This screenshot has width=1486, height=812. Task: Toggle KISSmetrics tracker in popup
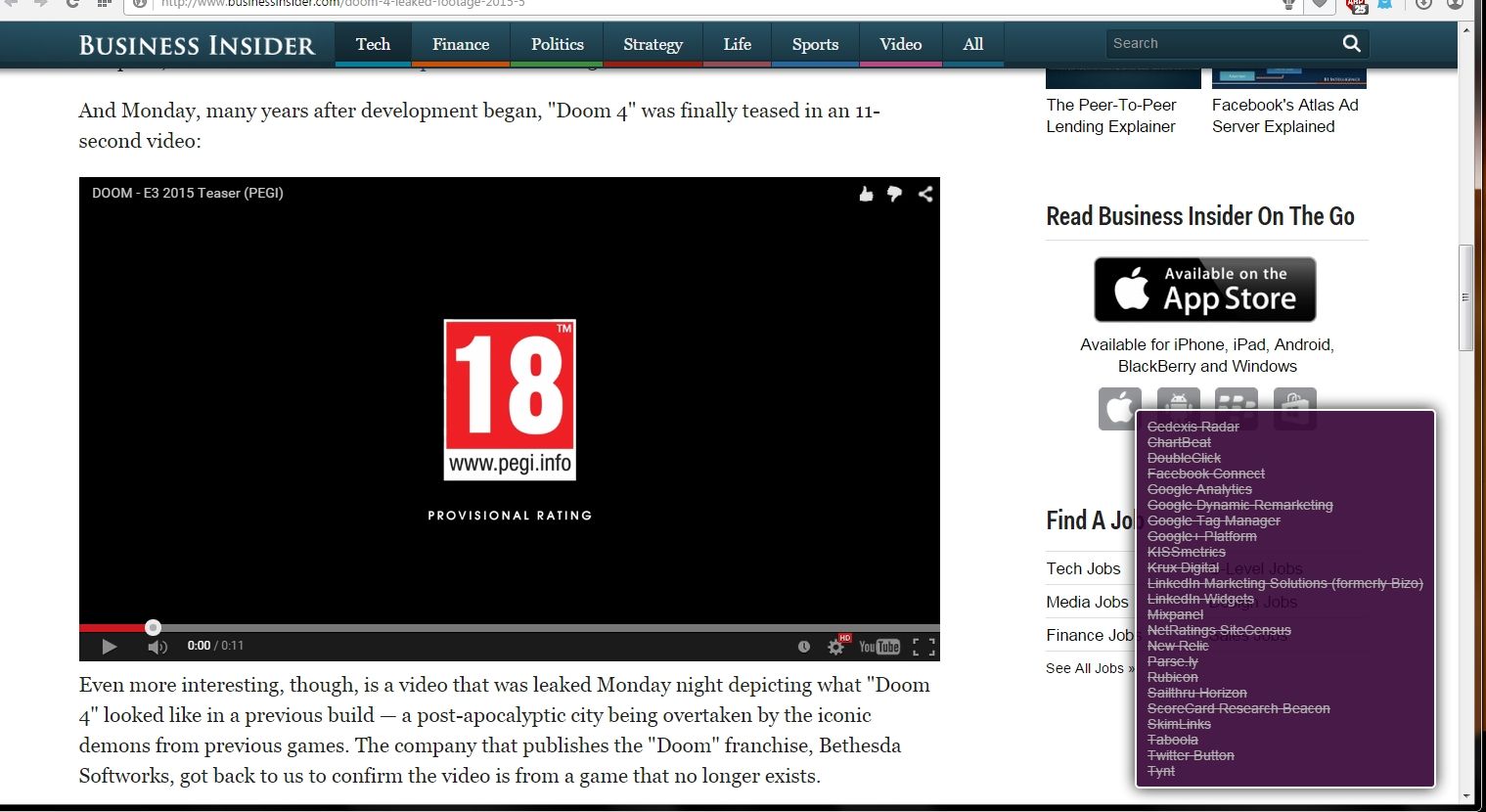pos(1186,552)
